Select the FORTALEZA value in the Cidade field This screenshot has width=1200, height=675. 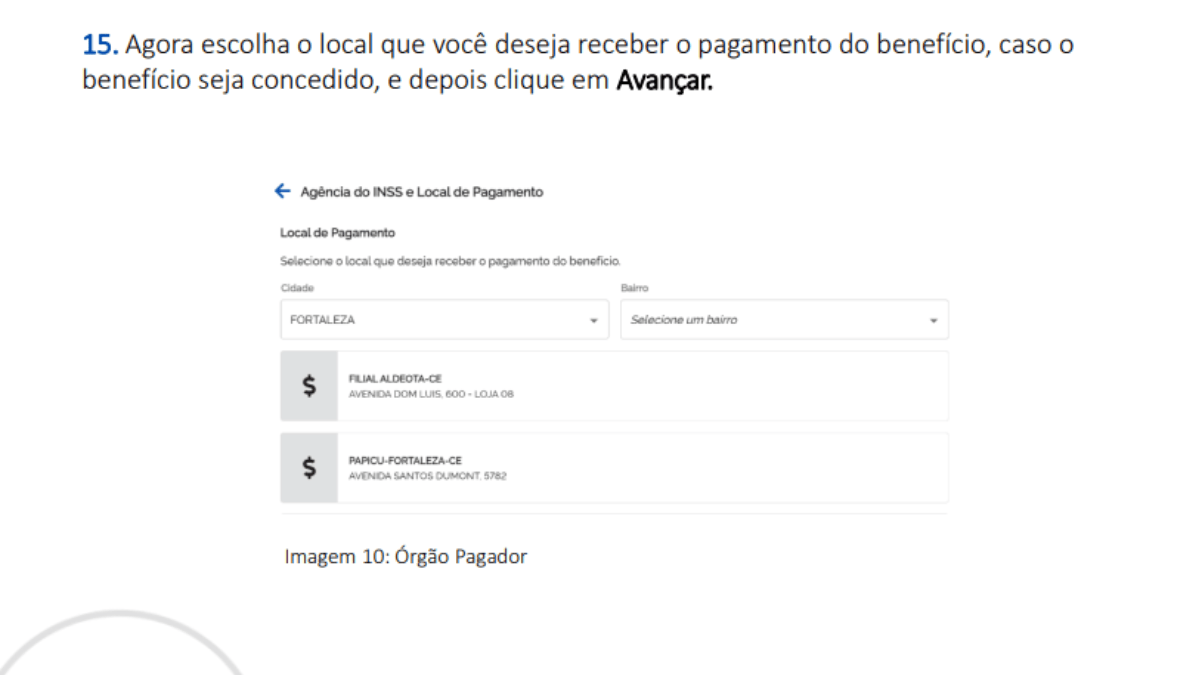point(322,321)
